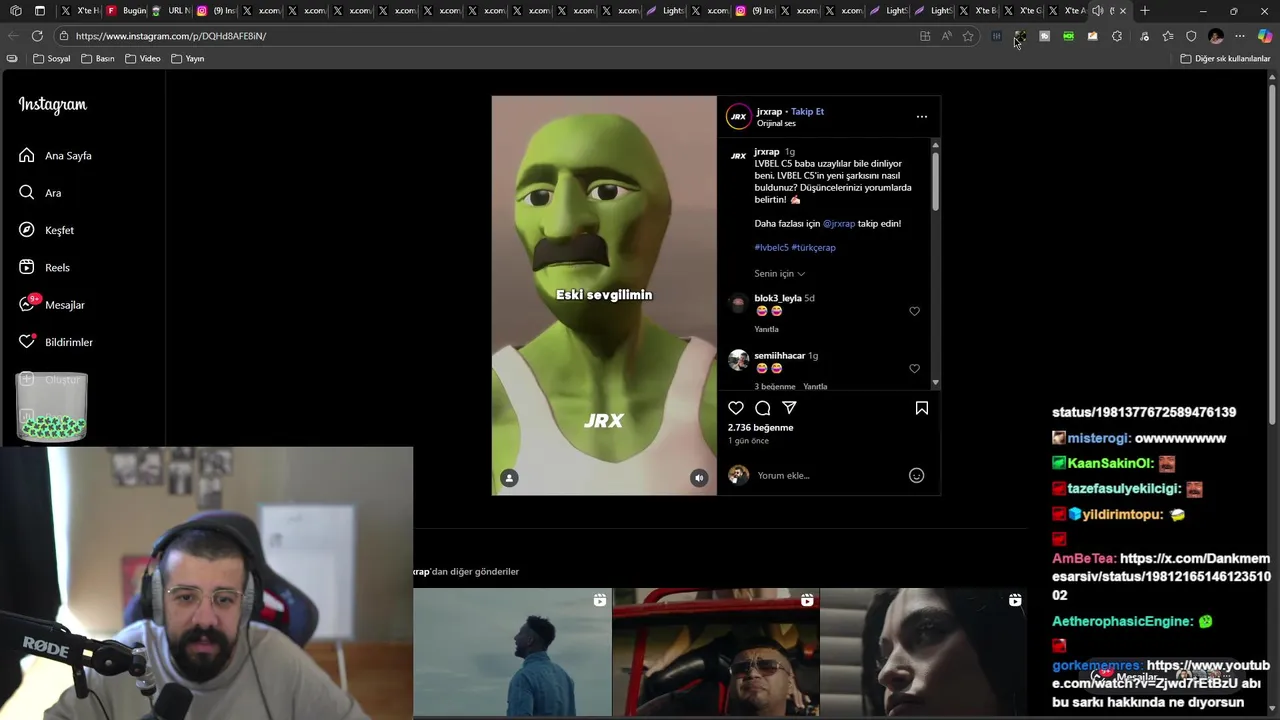Like semiihhacar's comment
Screen dimensions: 1280x720
914,368
